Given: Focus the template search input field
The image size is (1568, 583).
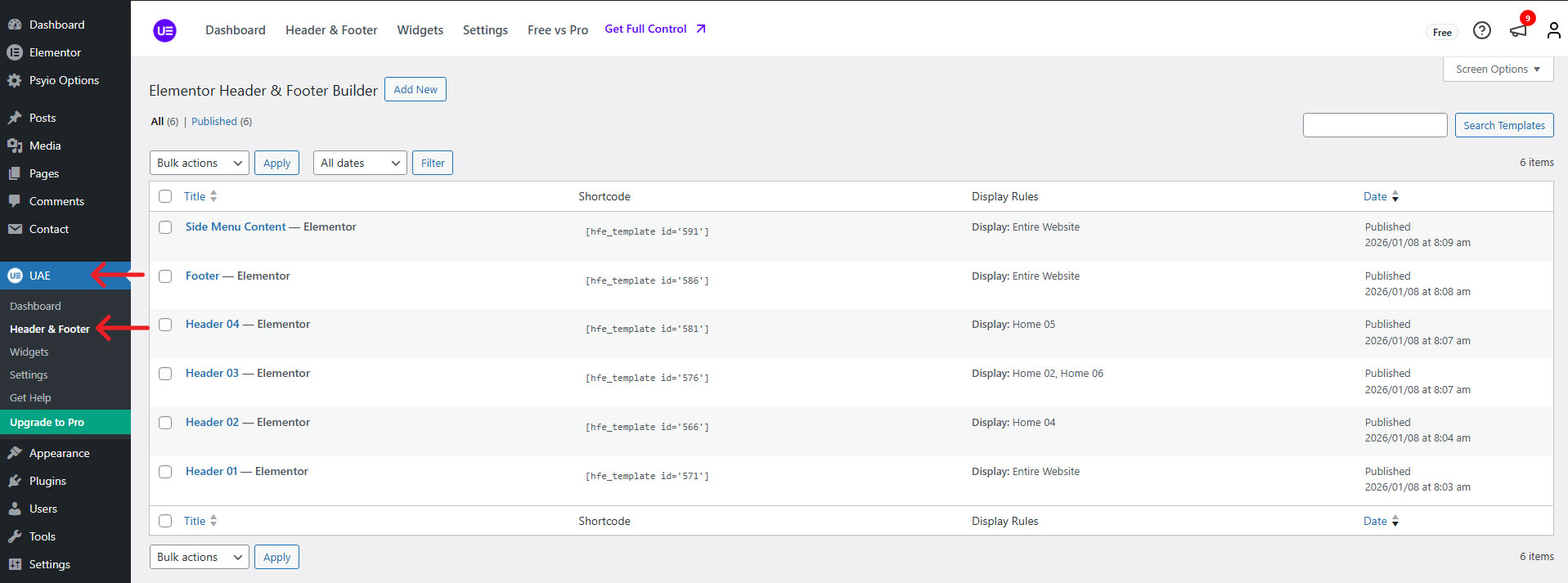Looking at the screenshot, I should [1374, 125].
